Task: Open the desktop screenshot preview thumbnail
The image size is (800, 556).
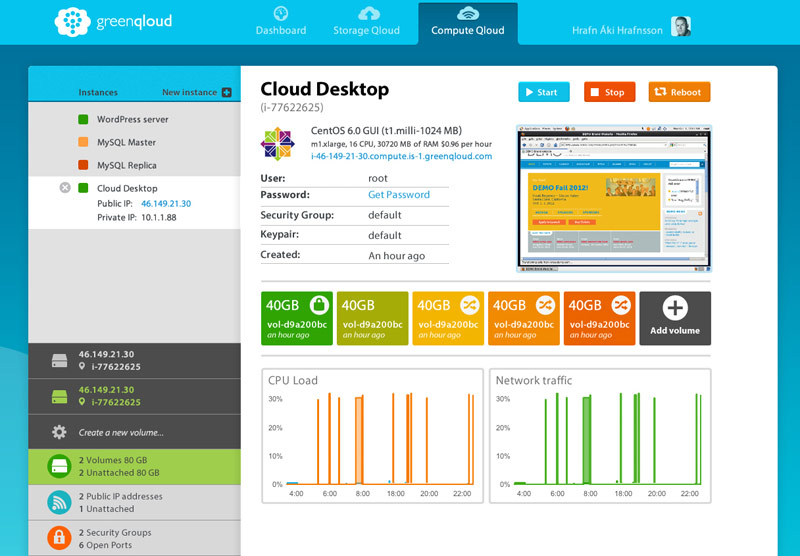Action: coord(614,198)
